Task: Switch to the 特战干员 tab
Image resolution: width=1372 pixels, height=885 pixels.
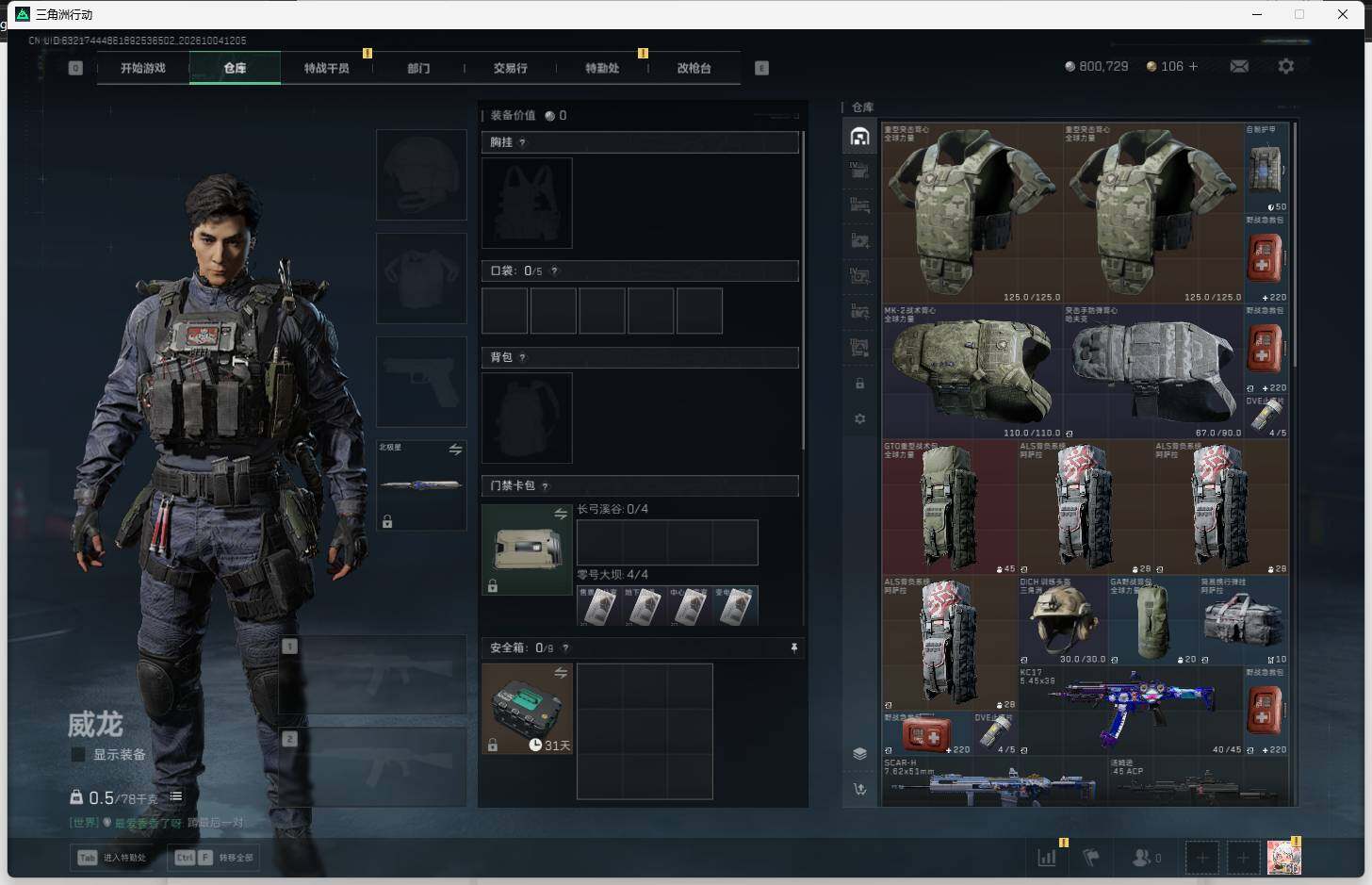Action: coord(326,68)
